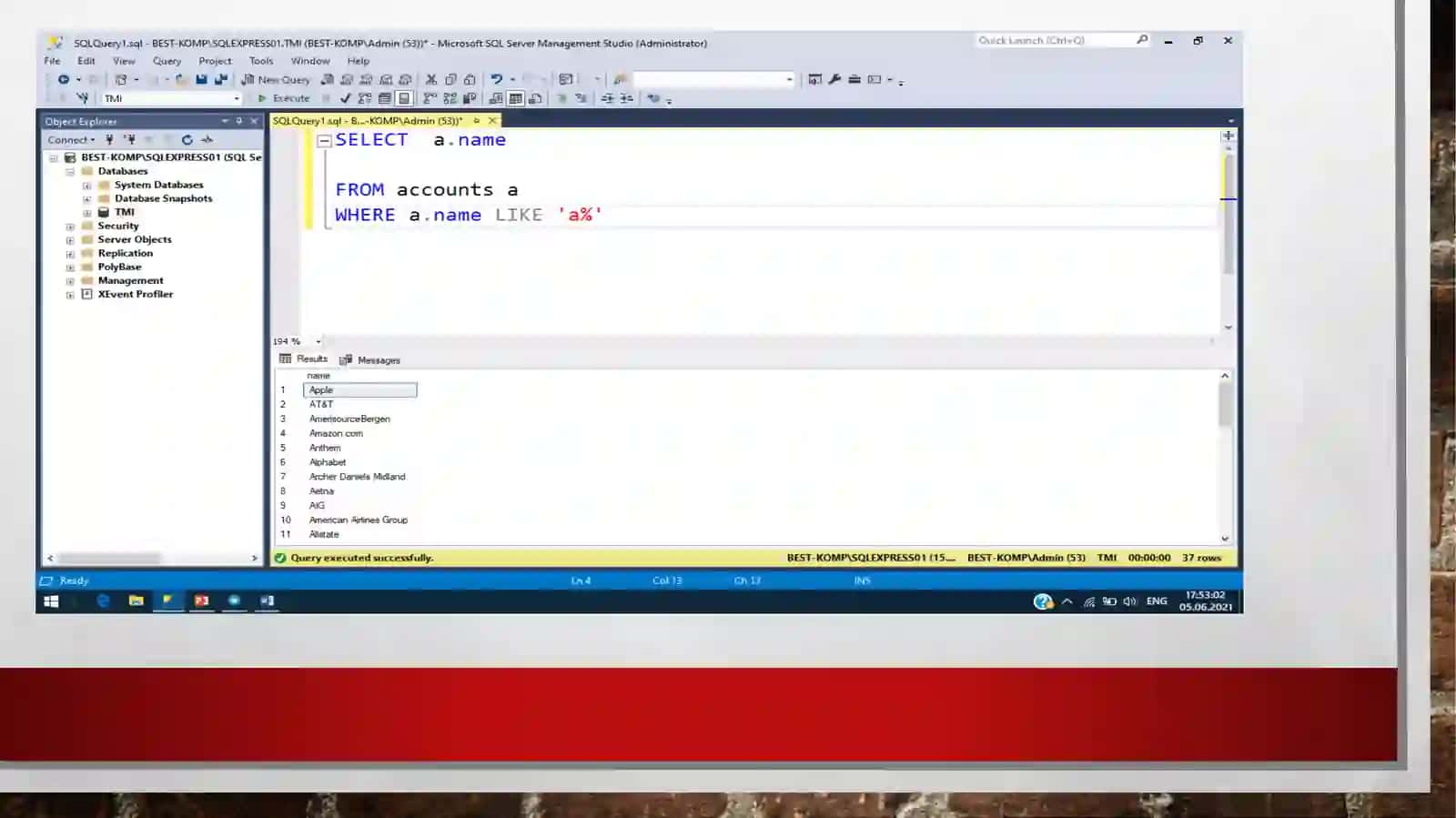This screenshot has height=818, width=1456.
Task: Open File Explorer from taskbar
Action: (x=136, y=601)
